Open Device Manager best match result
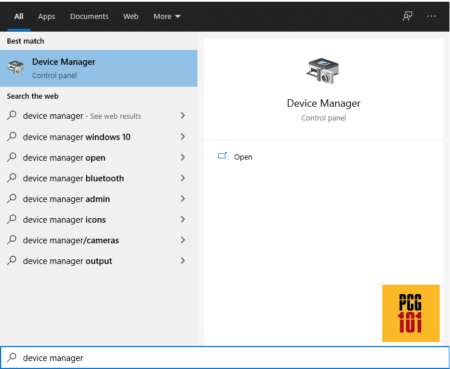Screen dimensions: 450x369 99,68
